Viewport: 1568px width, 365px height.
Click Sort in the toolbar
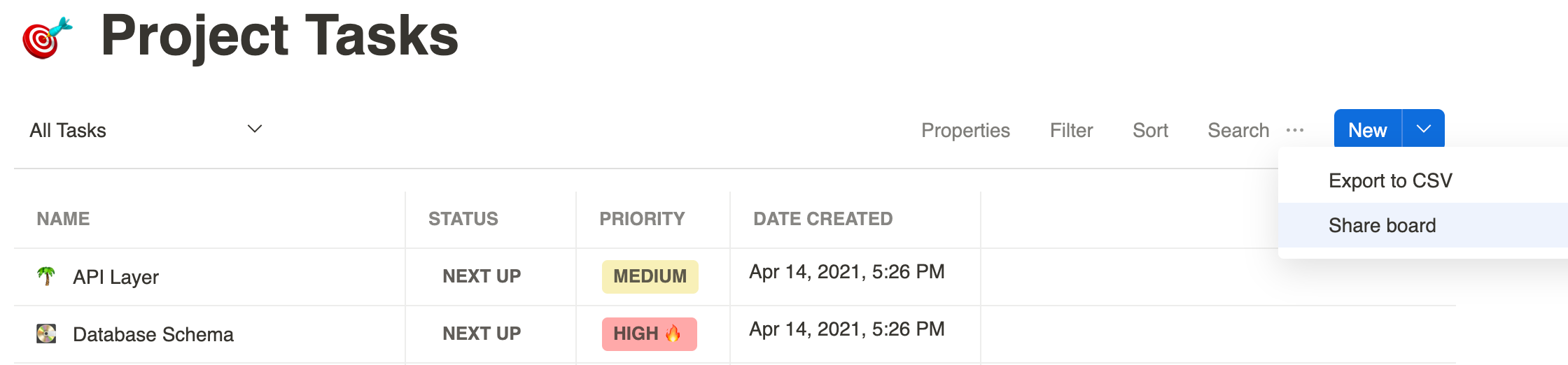(x=1150, y=130)
